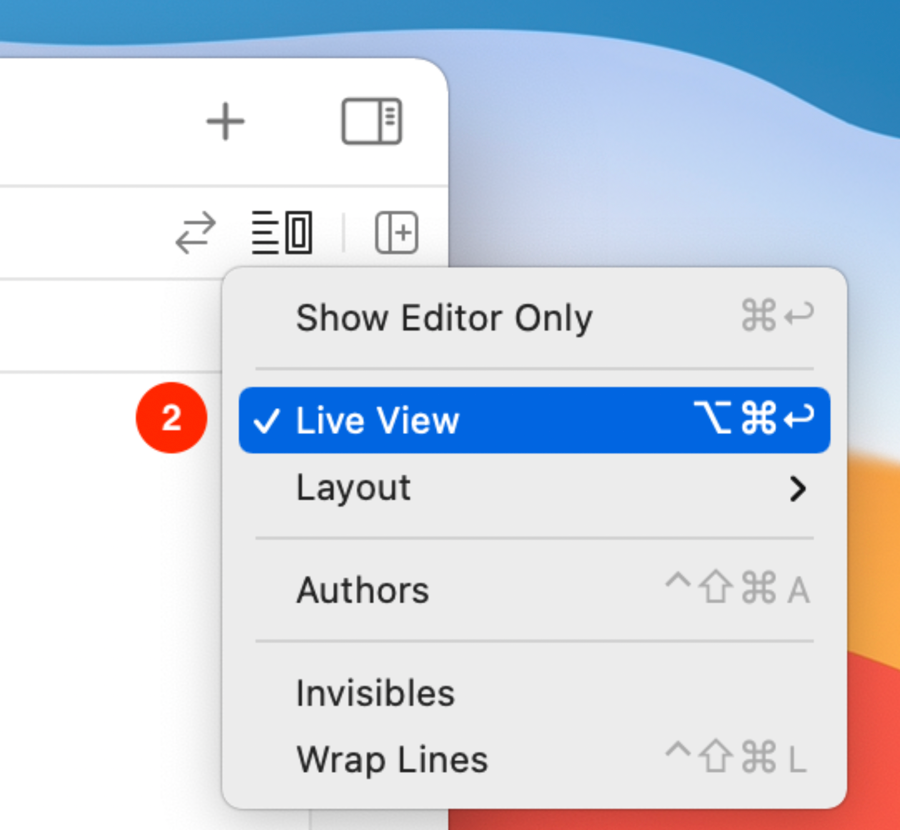This screenshot has height=830, width=900.
Task: Choose Live View from the menu
Action: pos(378,421)
